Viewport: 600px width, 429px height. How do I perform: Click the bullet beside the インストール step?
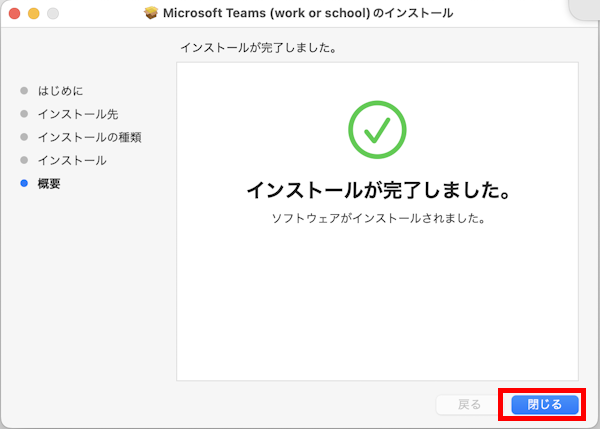pos(24,160)
